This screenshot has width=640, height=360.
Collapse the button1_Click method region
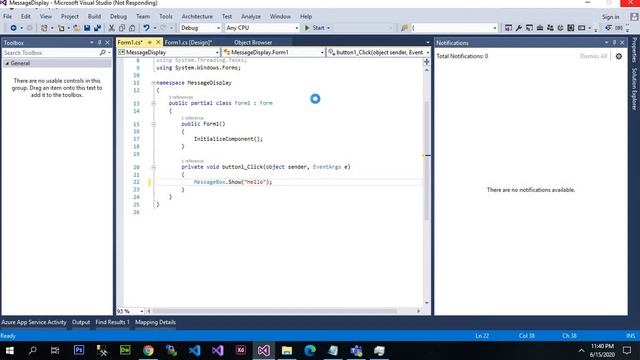point(154,167)
